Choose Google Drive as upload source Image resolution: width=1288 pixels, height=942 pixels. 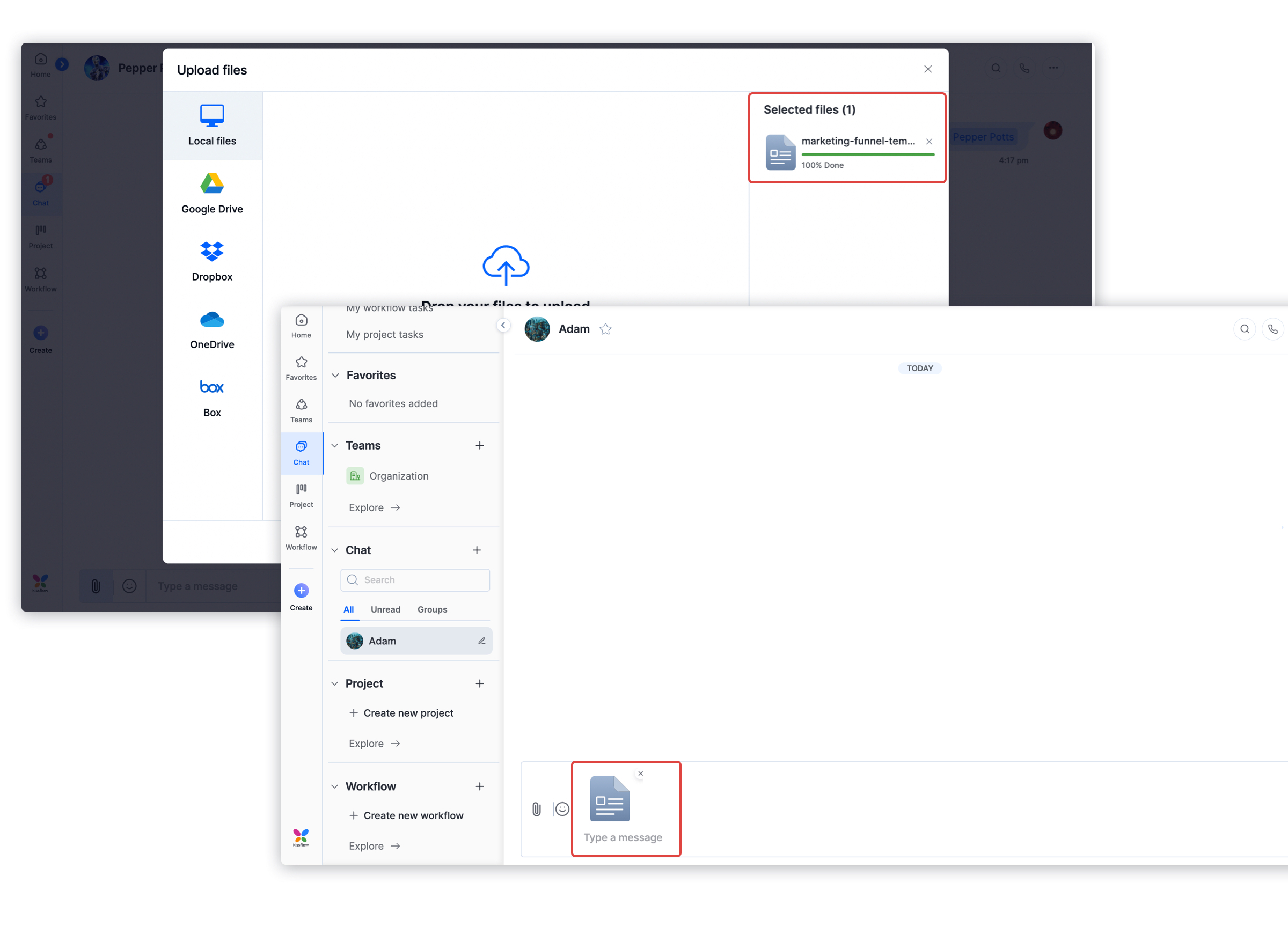point(211,193)
